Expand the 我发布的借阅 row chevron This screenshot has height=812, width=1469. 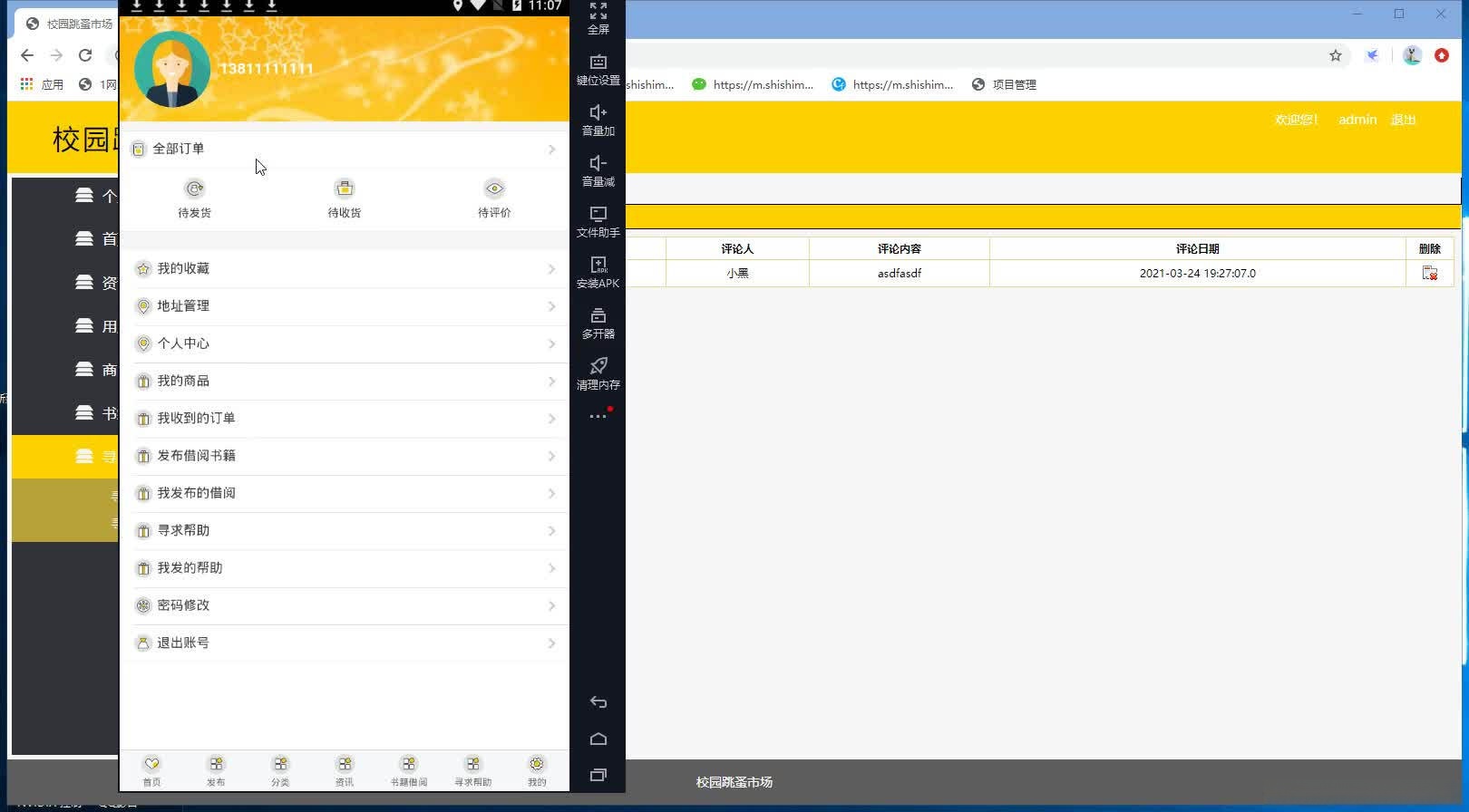pyautogui.click(x=551, y=493)
